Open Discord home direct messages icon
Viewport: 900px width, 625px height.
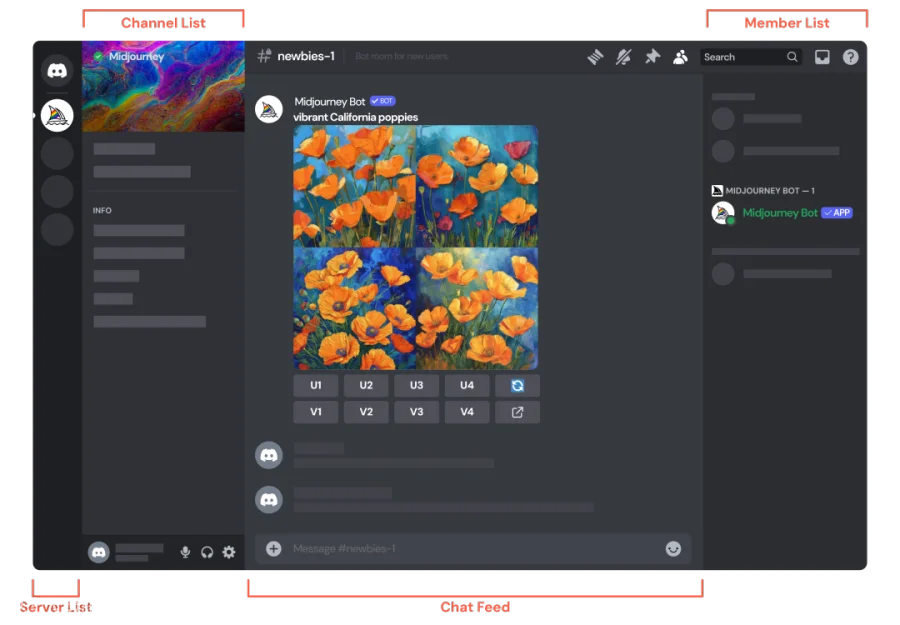point(57,71)
